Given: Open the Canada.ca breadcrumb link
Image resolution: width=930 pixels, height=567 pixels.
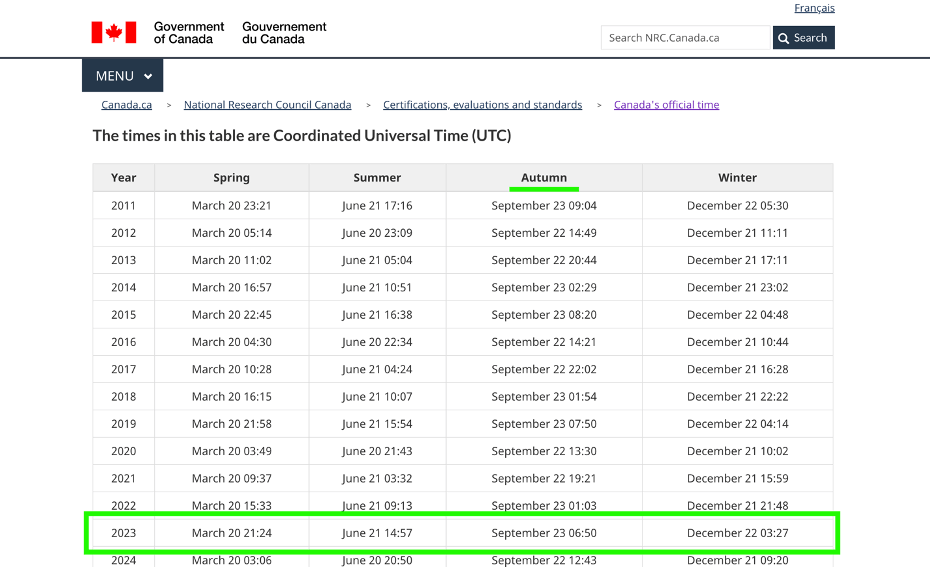Looking at the screenshot, I should 126,104.
